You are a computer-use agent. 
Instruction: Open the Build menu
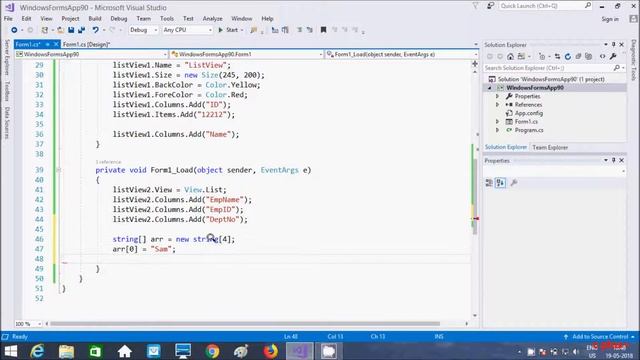tap(95, 18)
